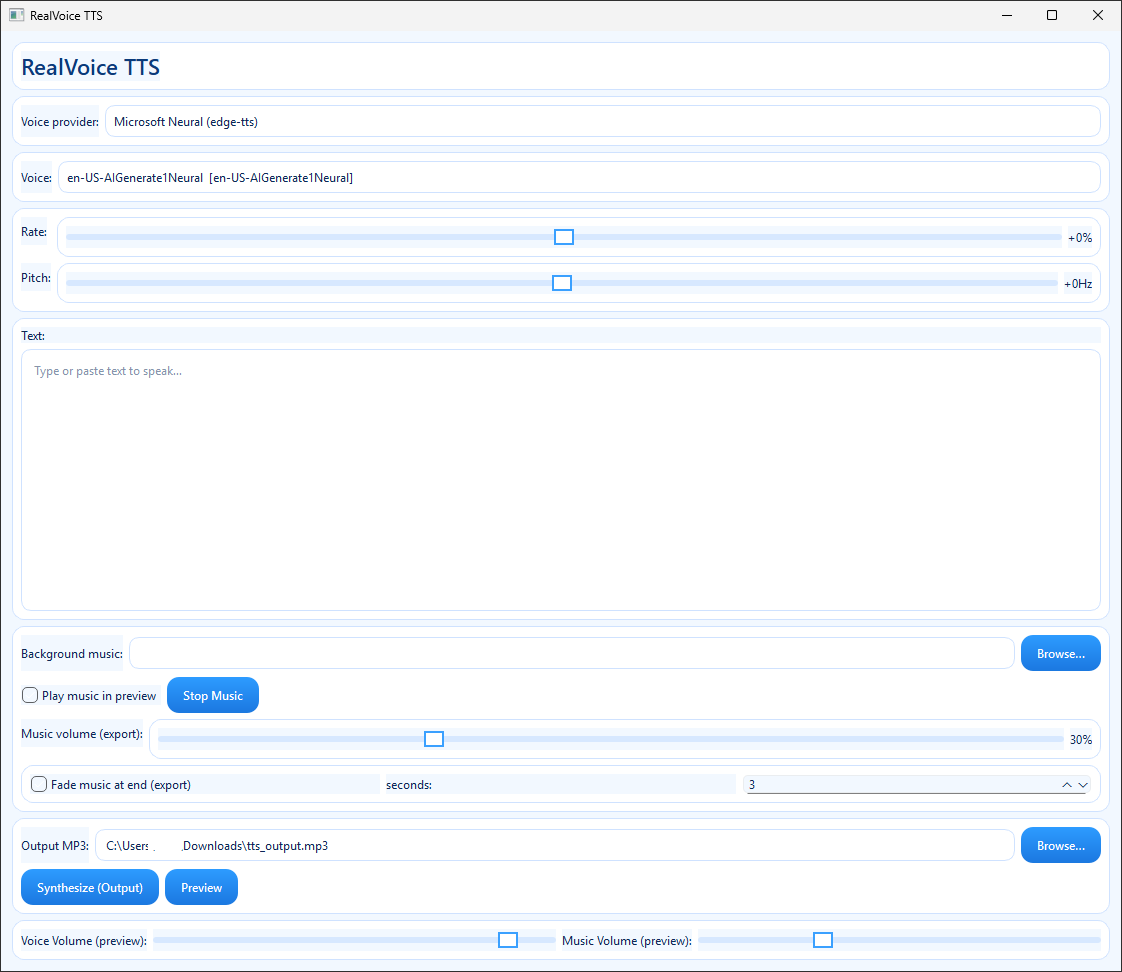Maximize the RealVoice TTS window
This screenshot has width=1122, height=972.
(1052, 15)
